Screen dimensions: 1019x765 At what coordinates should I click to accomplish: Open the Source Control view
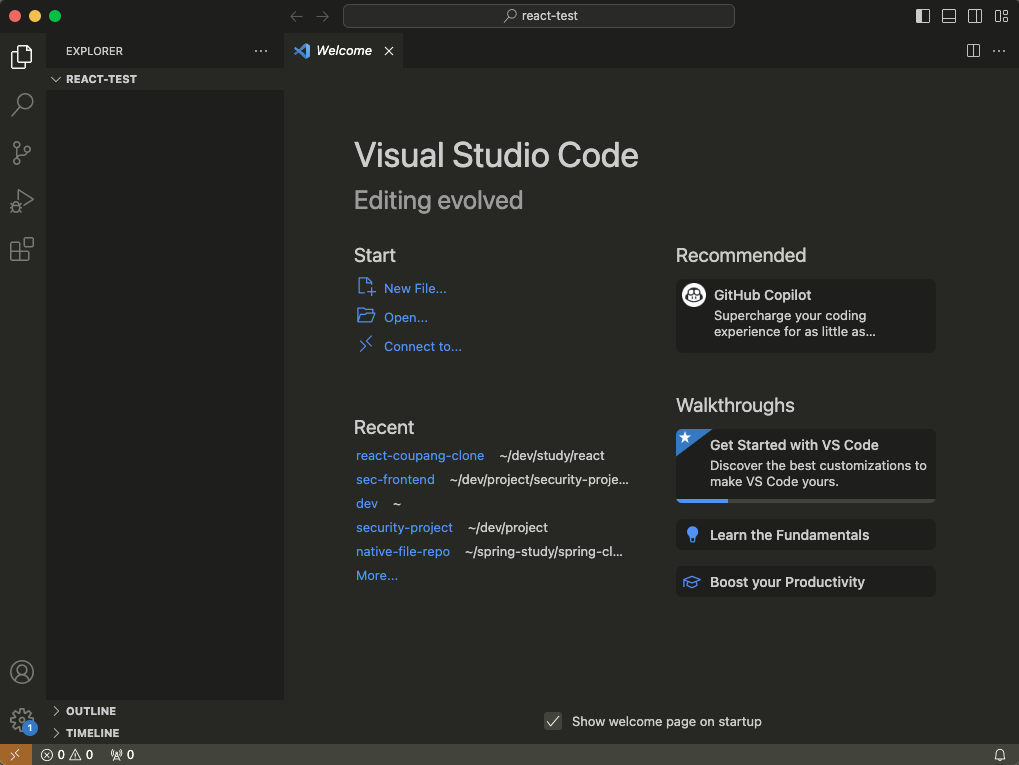tap(22, 153)
